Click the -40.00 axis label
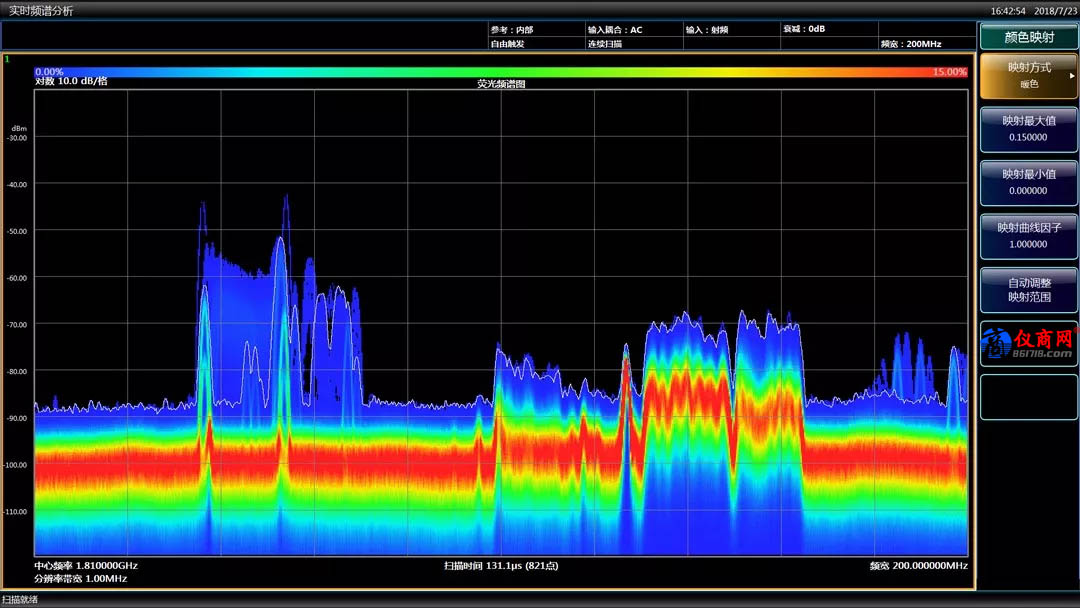Screen dimensions: 1080x608 click(17, 185)
